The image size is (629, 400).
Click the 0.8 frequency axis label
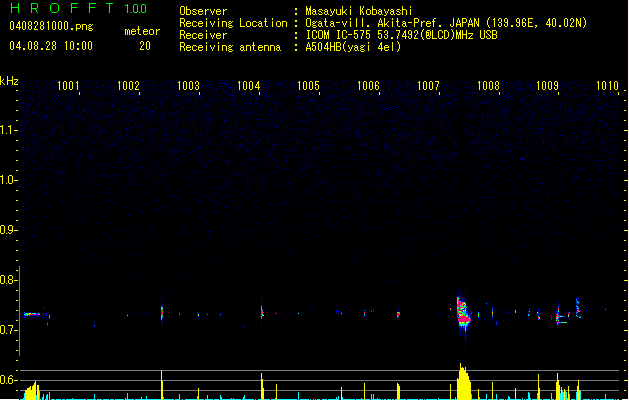8,280
